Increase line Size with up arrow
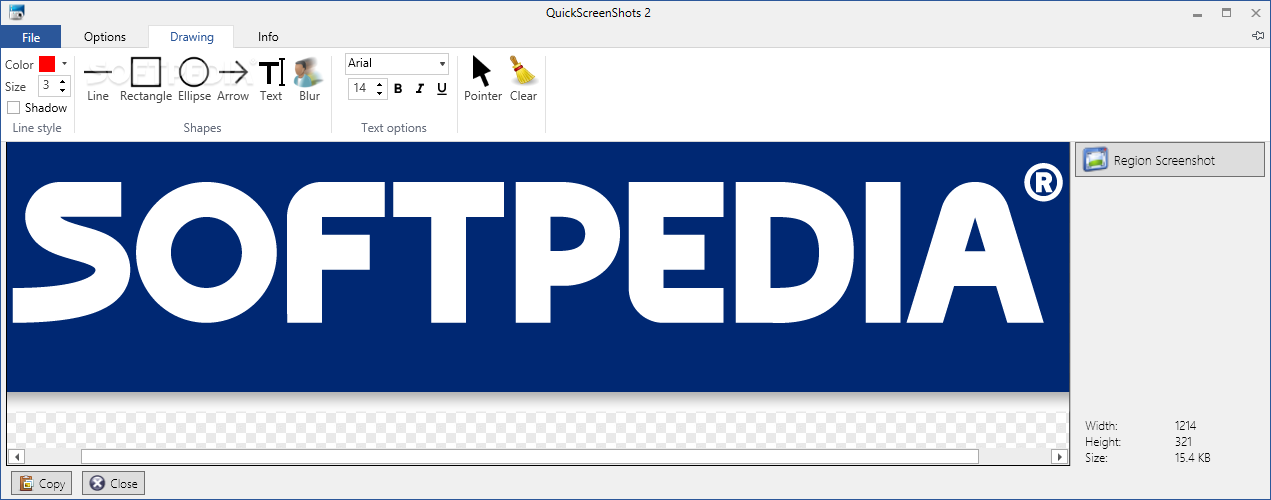Screen dimensions: 1271x500 point(63,81)
